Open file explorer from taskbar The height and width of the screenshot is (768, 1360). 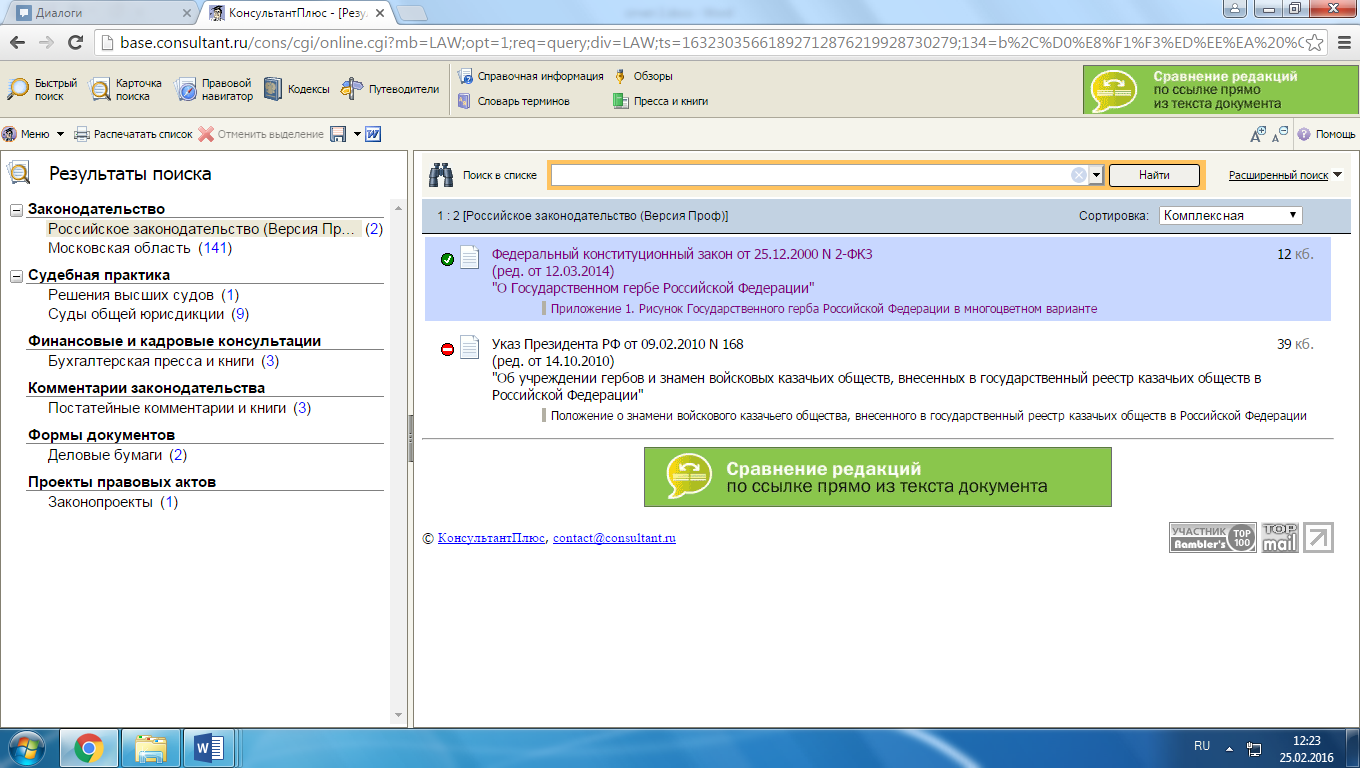tap(151, 747)
